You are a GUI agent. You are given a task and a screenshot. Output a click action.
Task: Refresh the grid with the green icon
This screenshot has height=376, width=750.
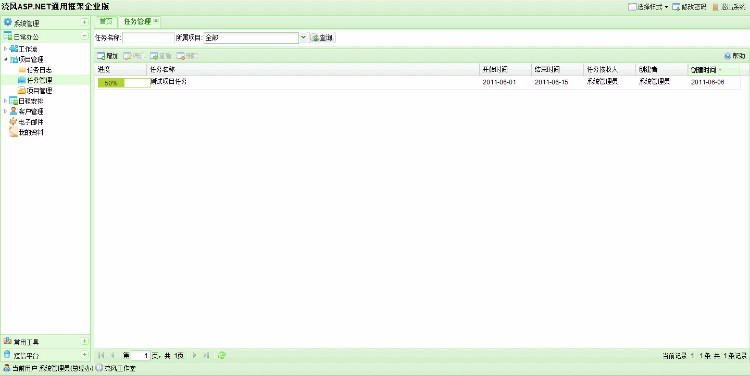[222, 355]
